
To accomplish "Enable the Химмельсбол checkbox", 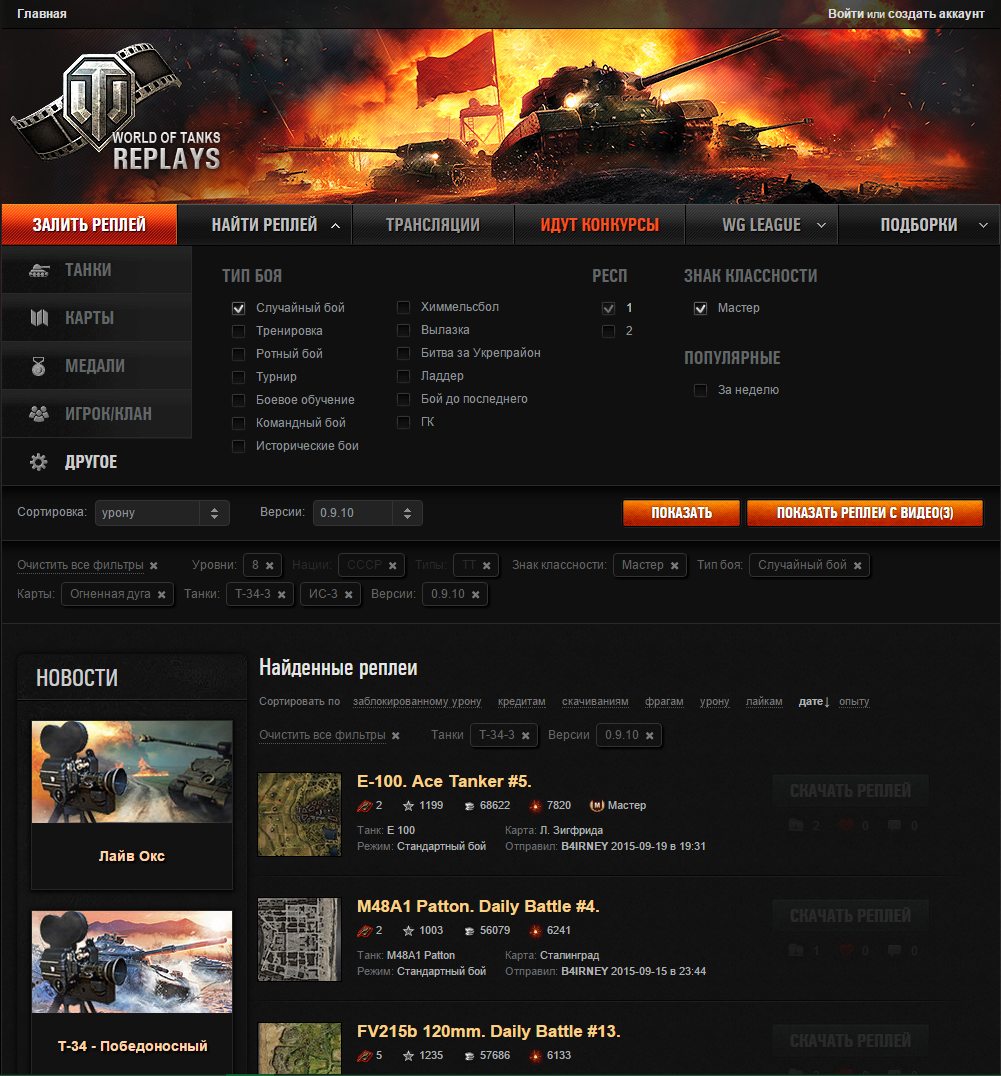I will [x=403, y=307].
